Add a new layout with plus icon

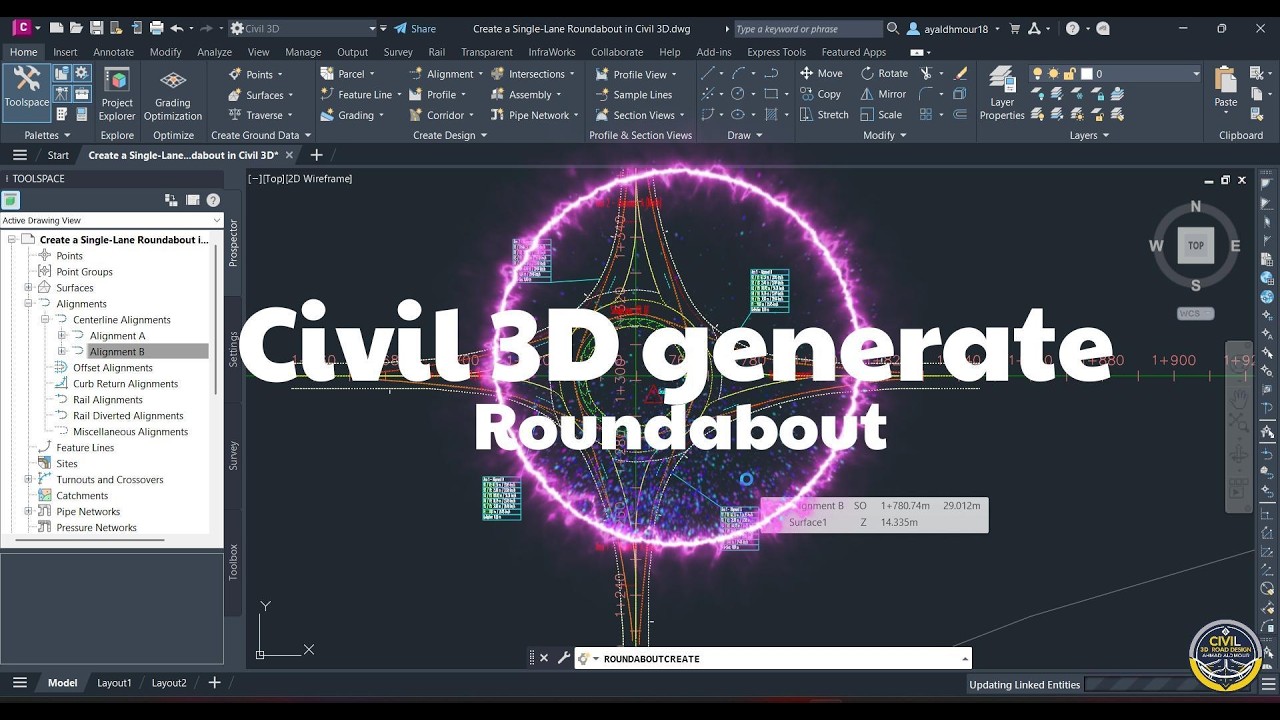(214, 682)
